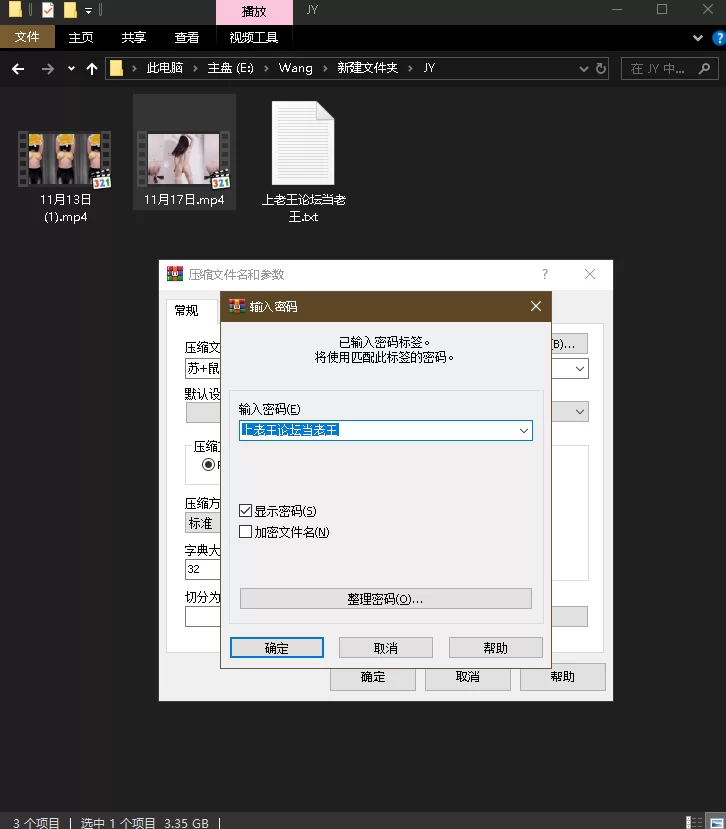Open the 查看 ribbon tab

187,38
